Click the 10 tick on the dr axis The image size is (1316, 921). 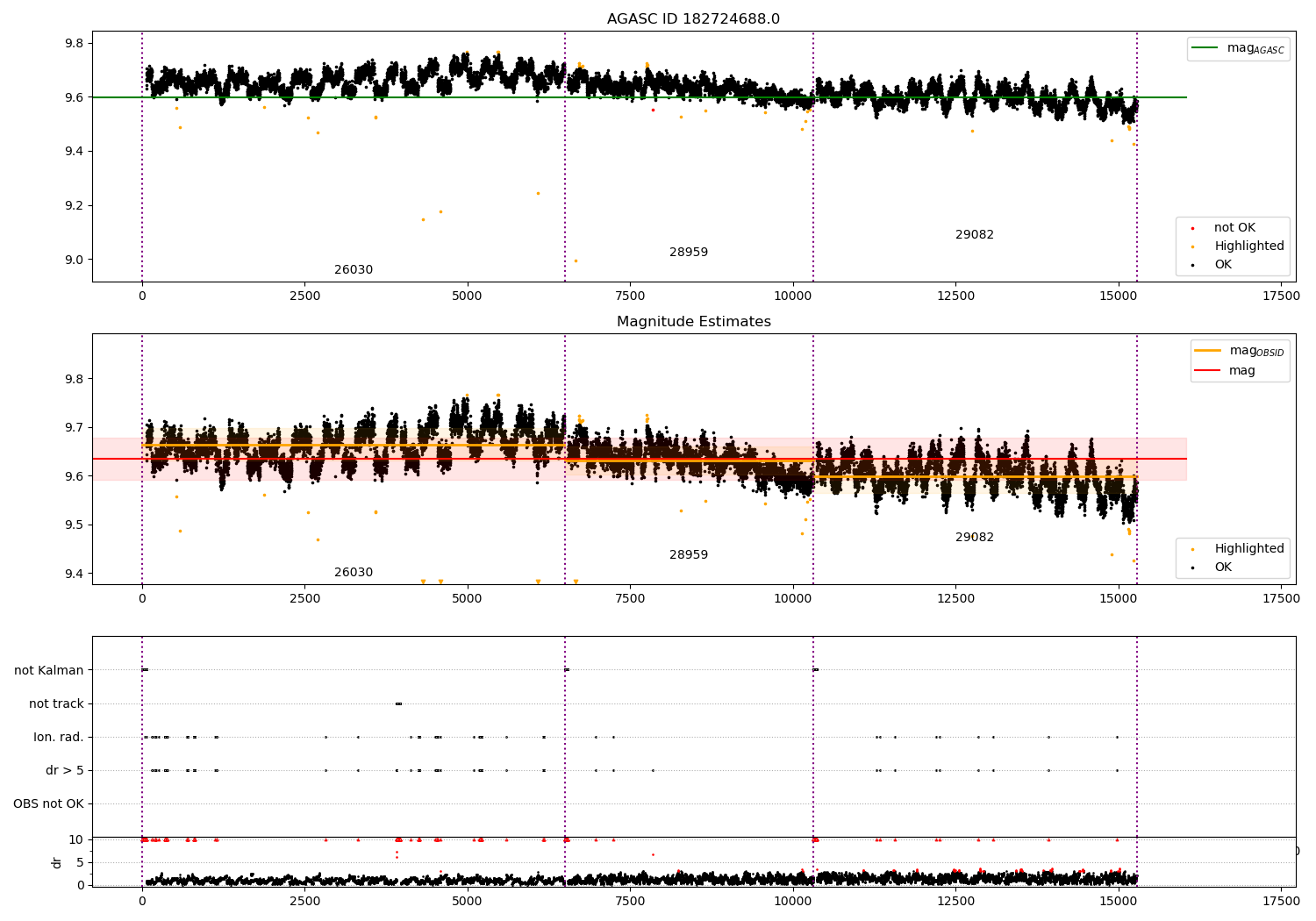coord(76,840)
